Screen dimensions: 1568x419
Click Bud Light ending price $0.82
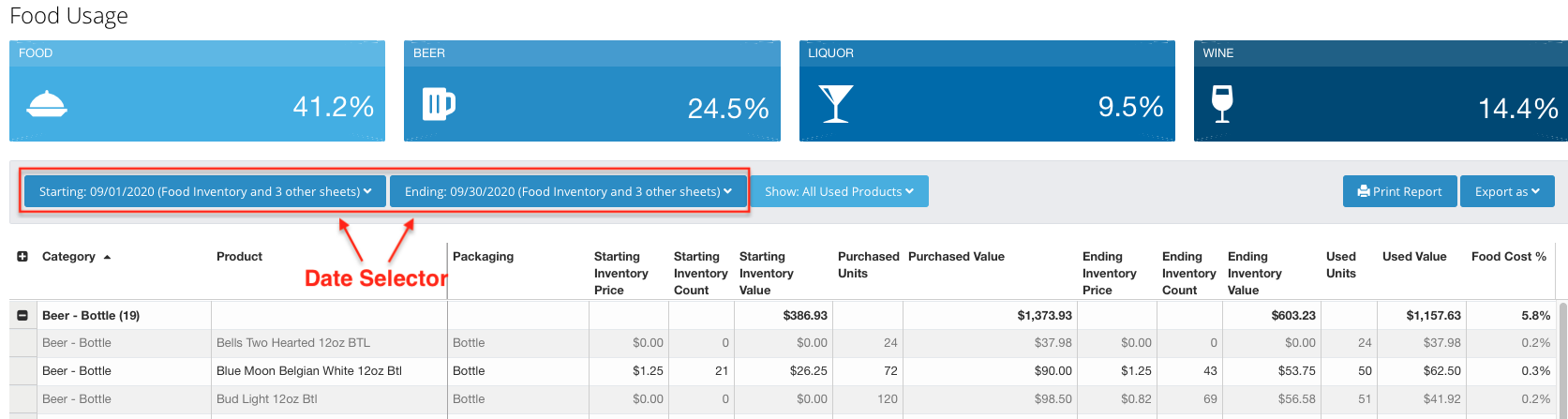point(1136,399)
